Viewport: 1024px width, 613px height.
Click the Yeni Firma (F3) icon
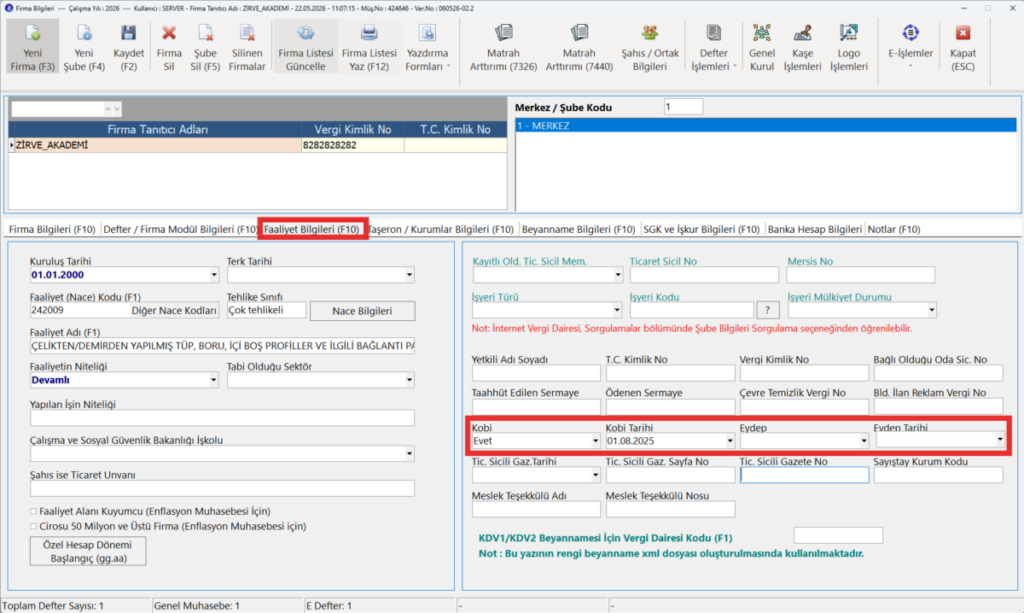click(x=32, y=33)
